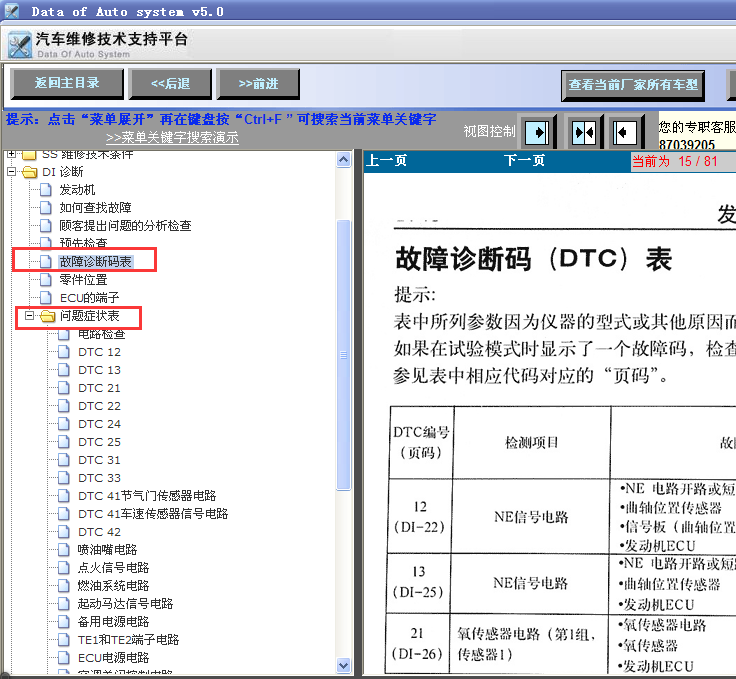Viewport: 736px width, 679px height.
Task: Click view control center-split panel icon
Action: click(584, 133)
